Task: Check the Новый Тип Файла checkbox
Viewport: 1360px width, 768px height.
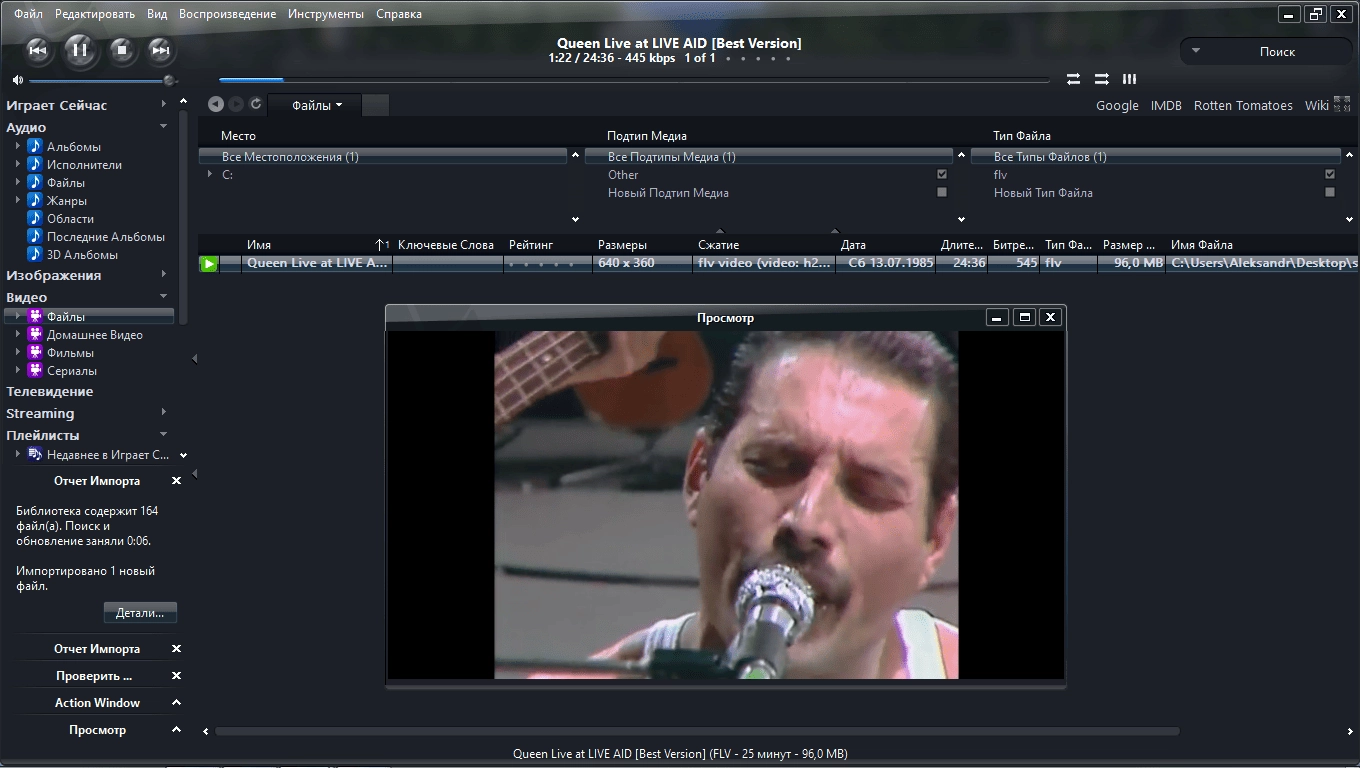Action: click(1330, 193)
